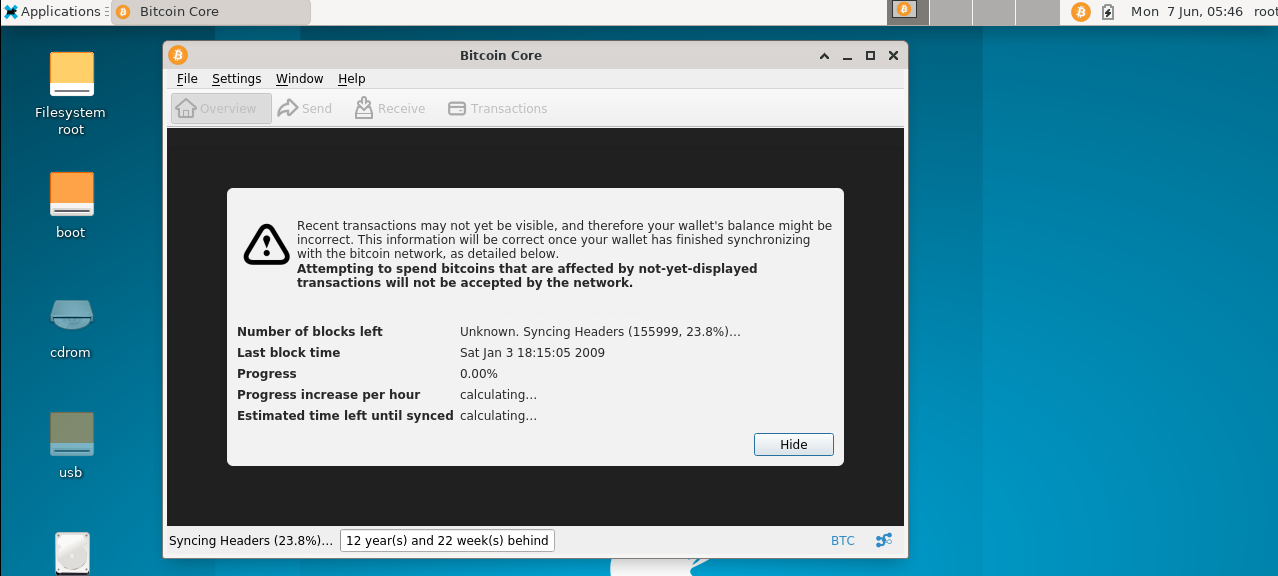Close the Bitcoin Core window
This screenshot has width=1278, height=576.
coord(893,56)
